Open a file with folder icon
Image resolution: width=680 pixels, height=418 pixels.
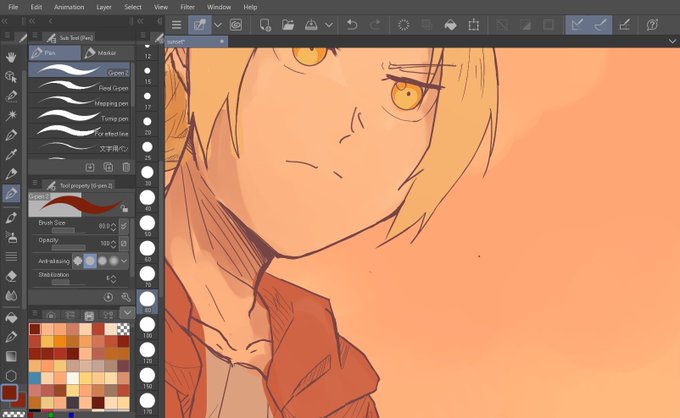coord(288,25)
